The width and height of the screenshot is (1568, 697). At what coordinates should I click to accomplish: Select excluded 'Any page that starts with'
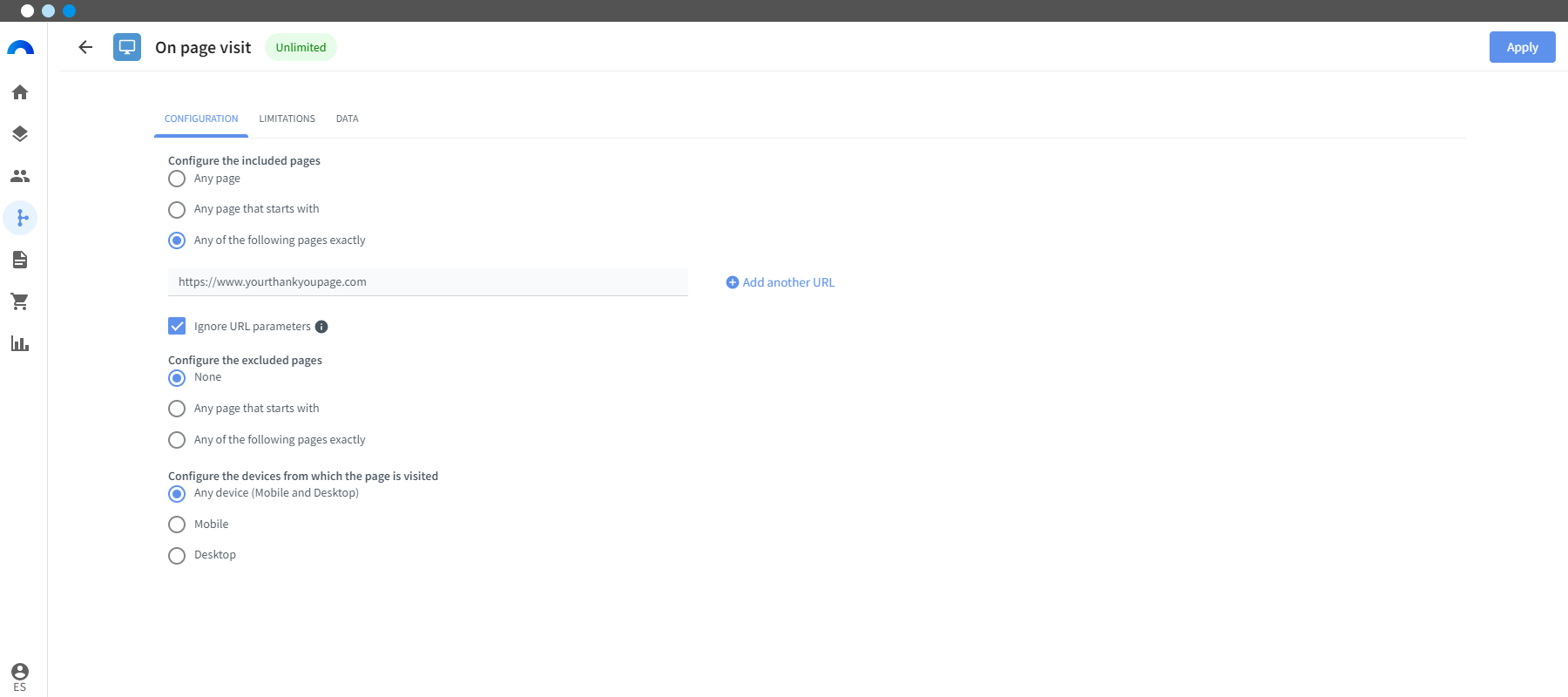(x=177, y=409)
